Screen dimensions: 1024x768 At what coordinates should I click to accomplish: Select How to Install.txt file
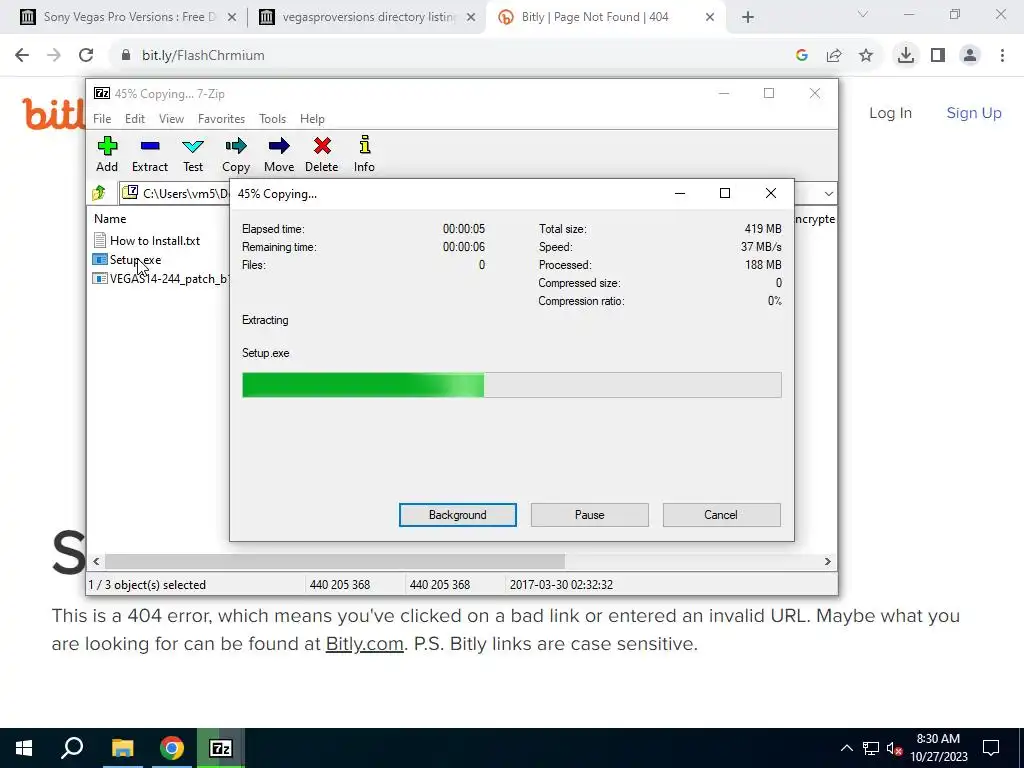click(155, 240)
